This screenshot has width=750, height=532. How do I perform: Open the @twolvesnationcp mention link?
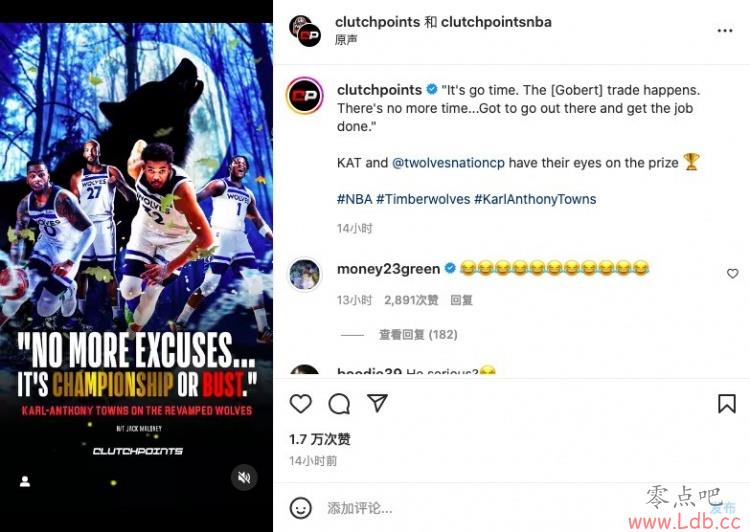tap(448, 163)
